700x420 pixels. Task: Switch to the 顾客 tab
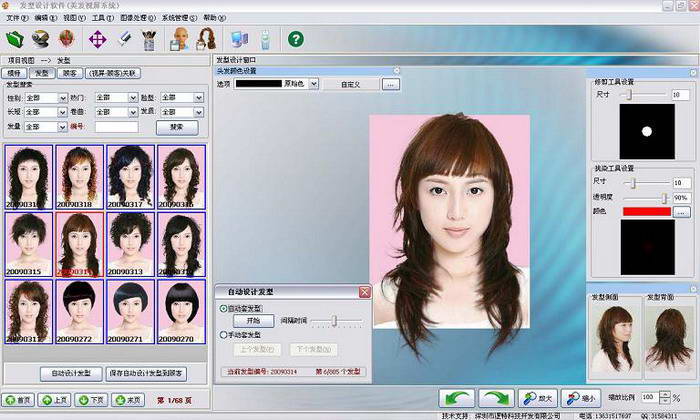pos(69,73)
